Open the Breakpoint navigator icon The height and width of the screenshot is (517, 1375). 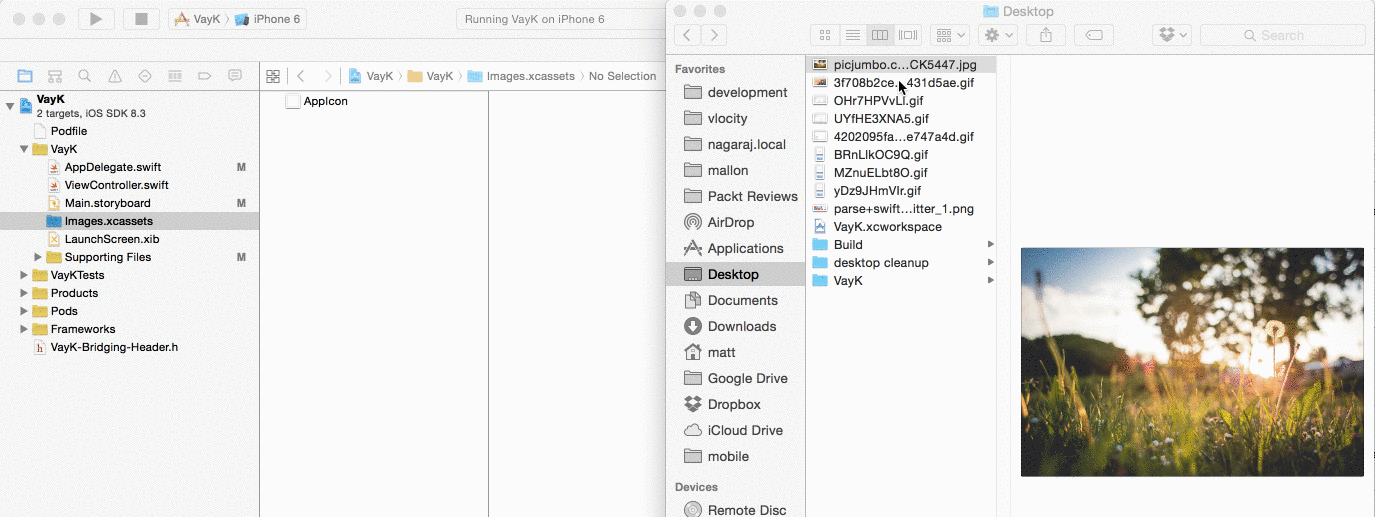(205, 76)
